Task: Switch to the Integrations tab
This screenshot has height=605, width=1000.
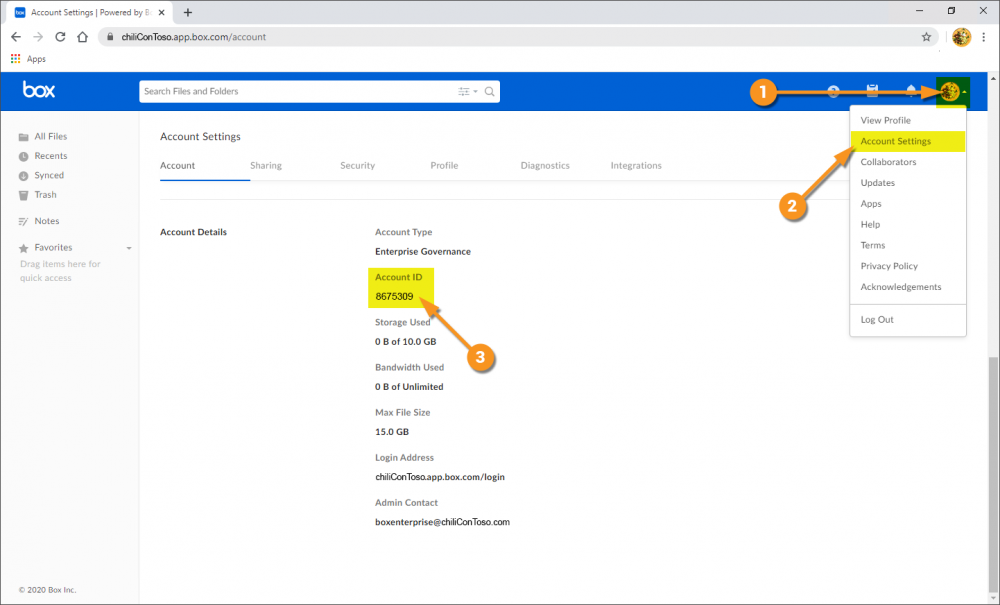Action: pos(636,166)
